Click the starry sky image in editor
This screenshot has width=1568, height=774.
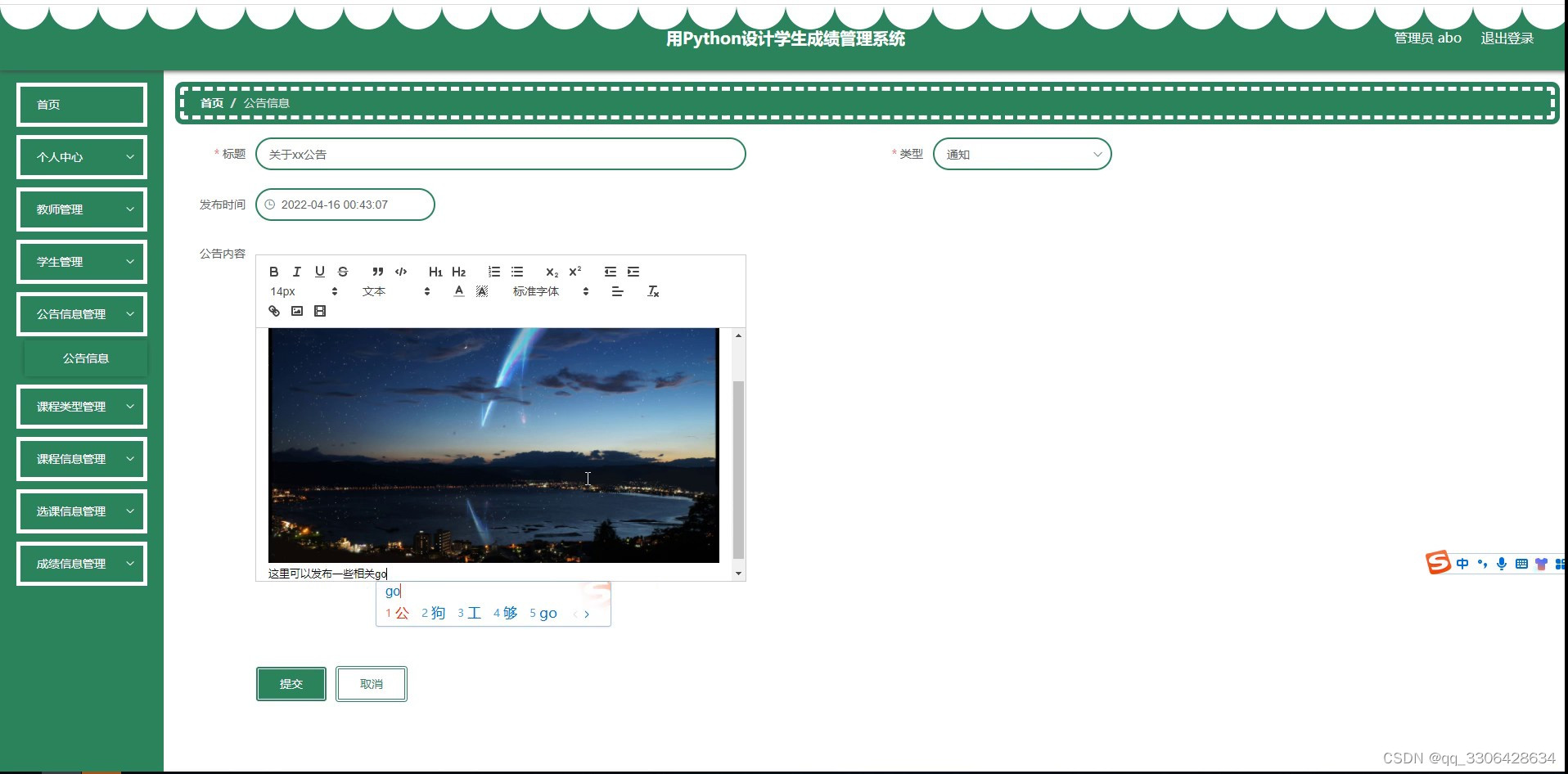coord(493,445)
